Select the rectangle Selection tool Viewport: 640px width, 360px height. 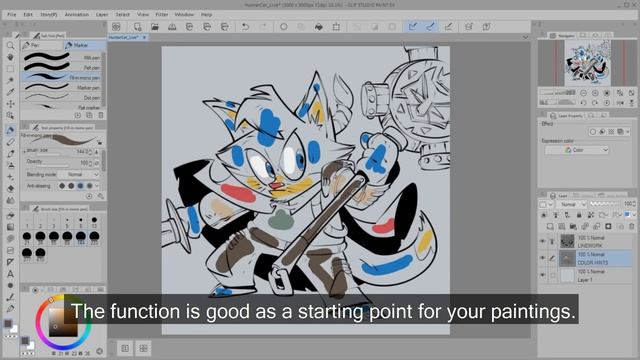[x=11, y=69]
